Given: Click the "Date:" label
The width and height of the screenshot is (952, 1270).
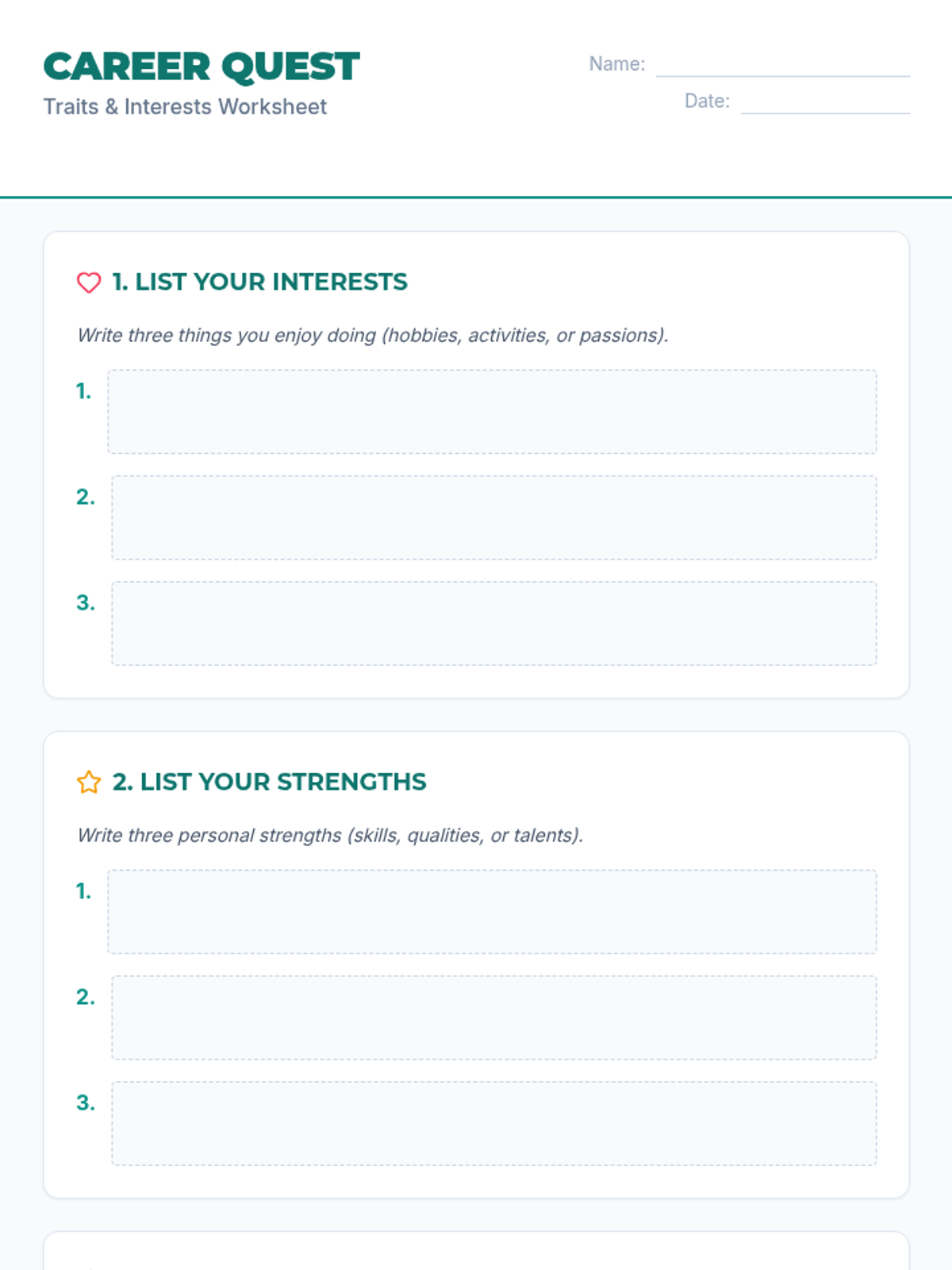Looking at the screenshot, I should click(x=707, y=102).
